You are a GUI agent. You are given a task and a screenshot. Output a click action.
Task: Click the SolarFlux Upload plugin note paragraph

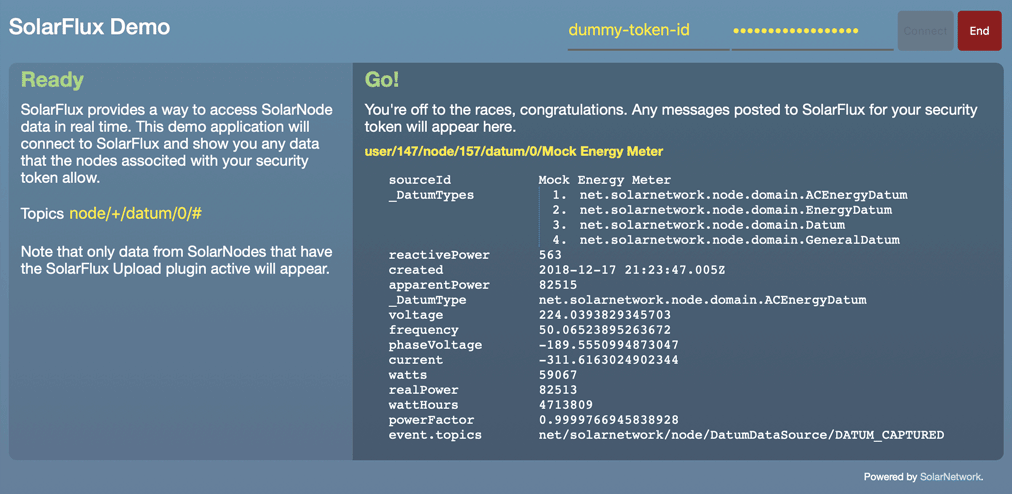pyautogui.click(x=177, y=260)
